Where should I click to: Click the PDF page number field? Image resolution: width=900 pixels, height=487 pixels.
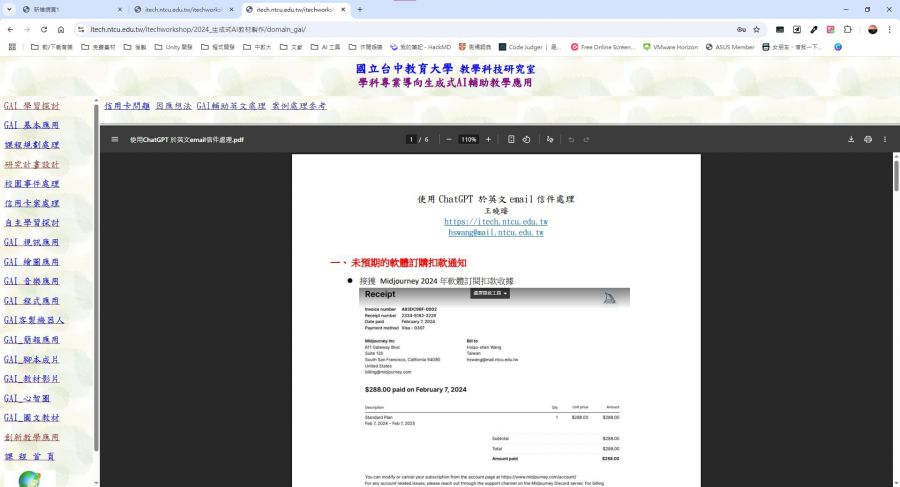click(411, 140)
